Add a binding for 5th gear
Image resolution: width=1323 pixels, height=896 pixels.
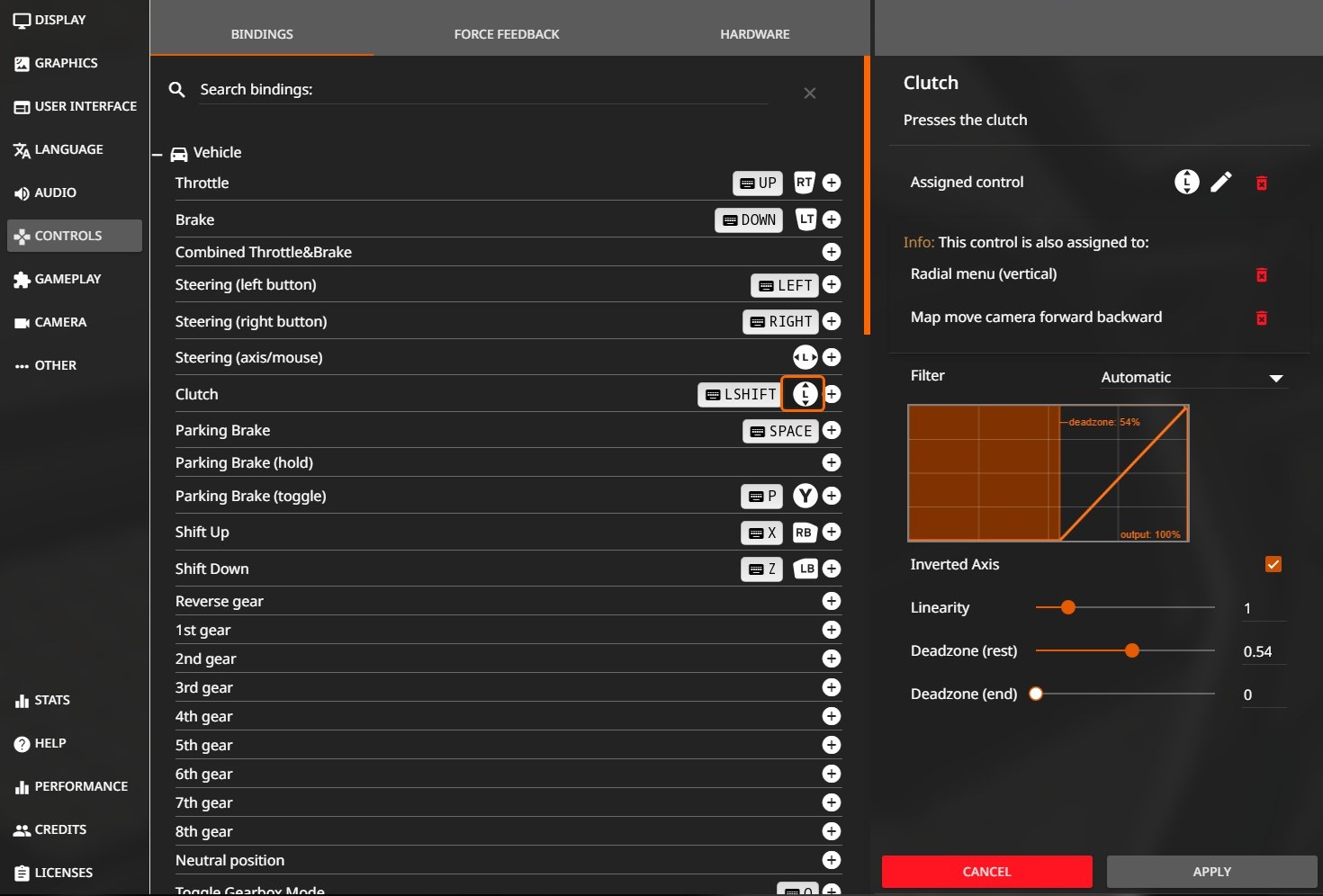tap(832, 745)
